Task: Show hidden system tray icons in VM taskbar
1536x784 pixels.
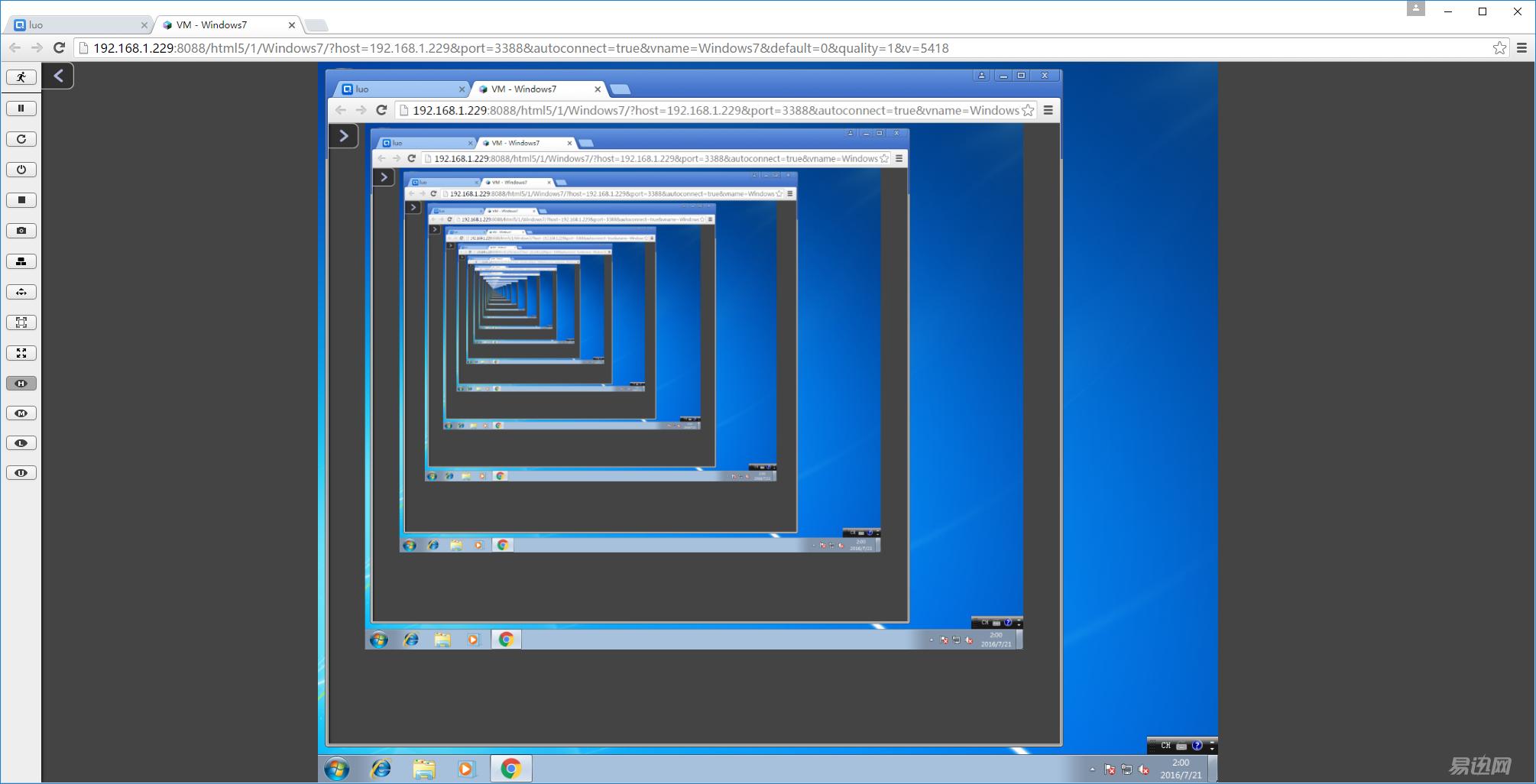Action: (x=1092, y=769)
